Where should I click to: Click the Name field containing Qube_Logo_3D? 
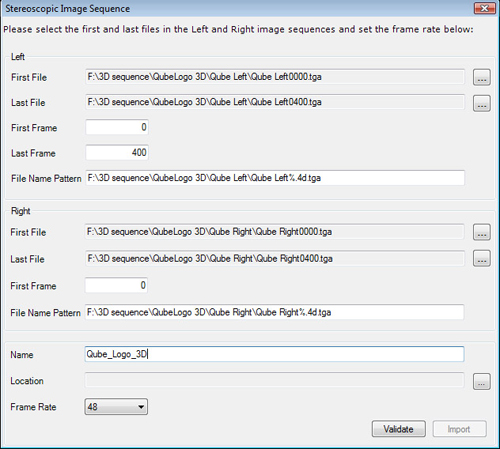coord(274,354)
